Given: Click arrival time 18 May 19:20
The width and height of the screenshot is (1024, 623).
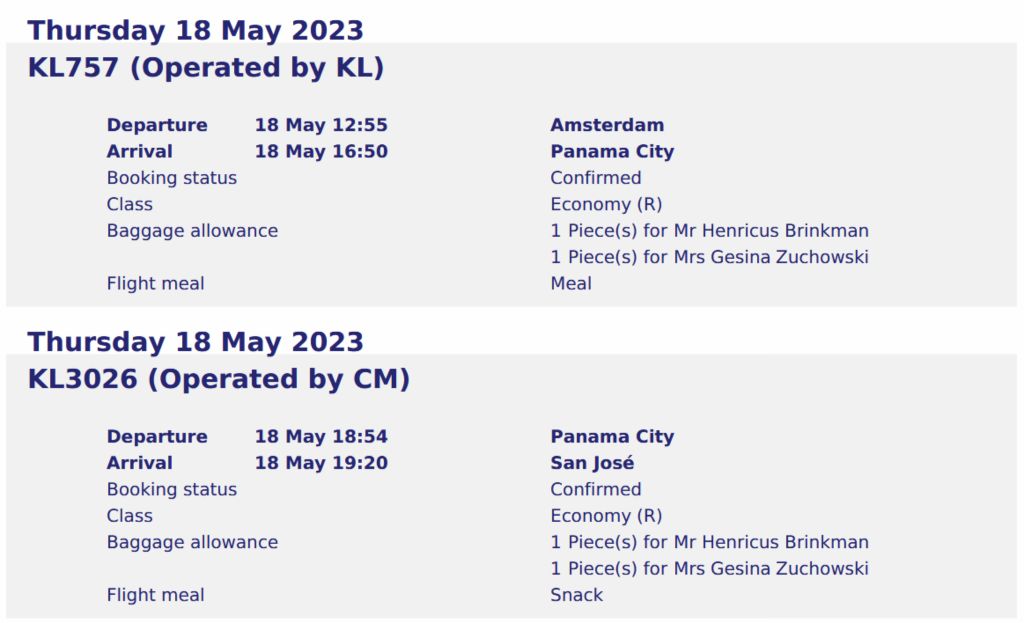Looking at the screenshot, I should pos(321,463).
